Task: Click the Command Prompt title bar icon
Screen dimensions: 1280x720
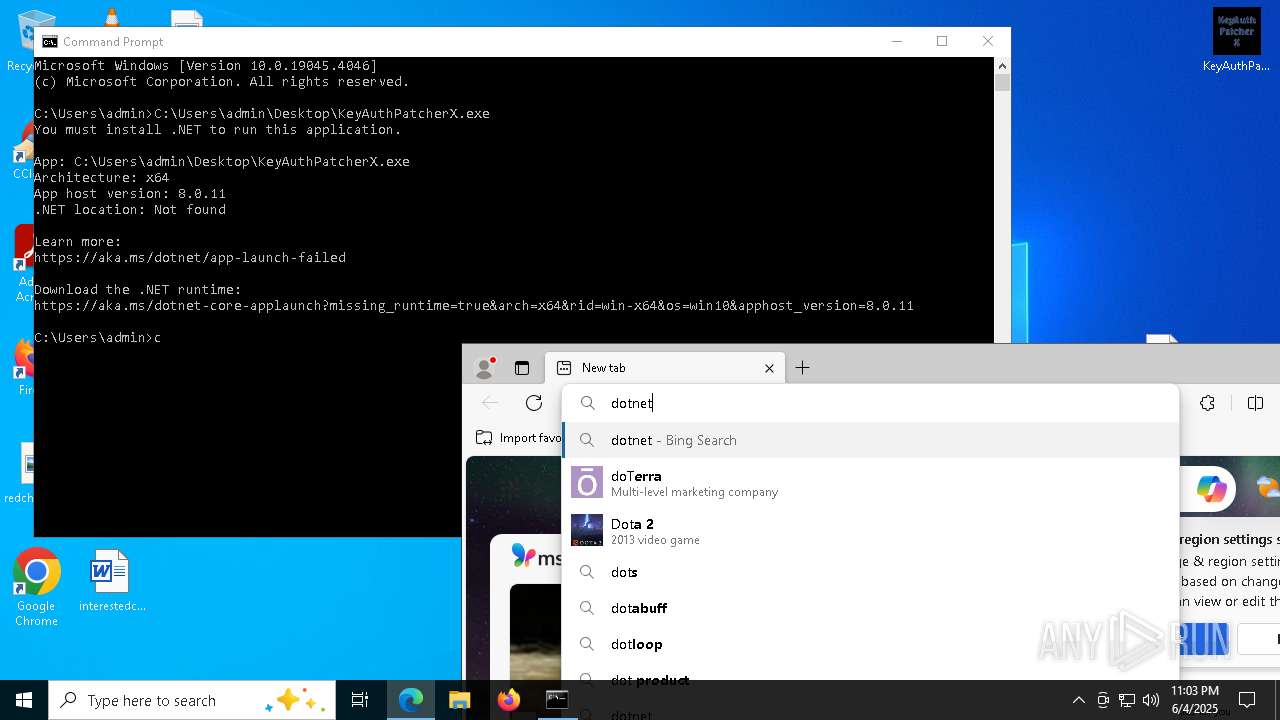Action: click(x=50, y=42)
